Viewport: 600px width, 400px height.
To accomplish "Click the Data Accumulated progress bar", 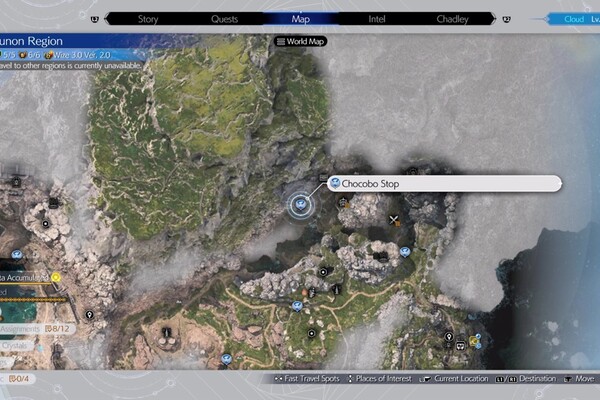I will coord(26,284).
